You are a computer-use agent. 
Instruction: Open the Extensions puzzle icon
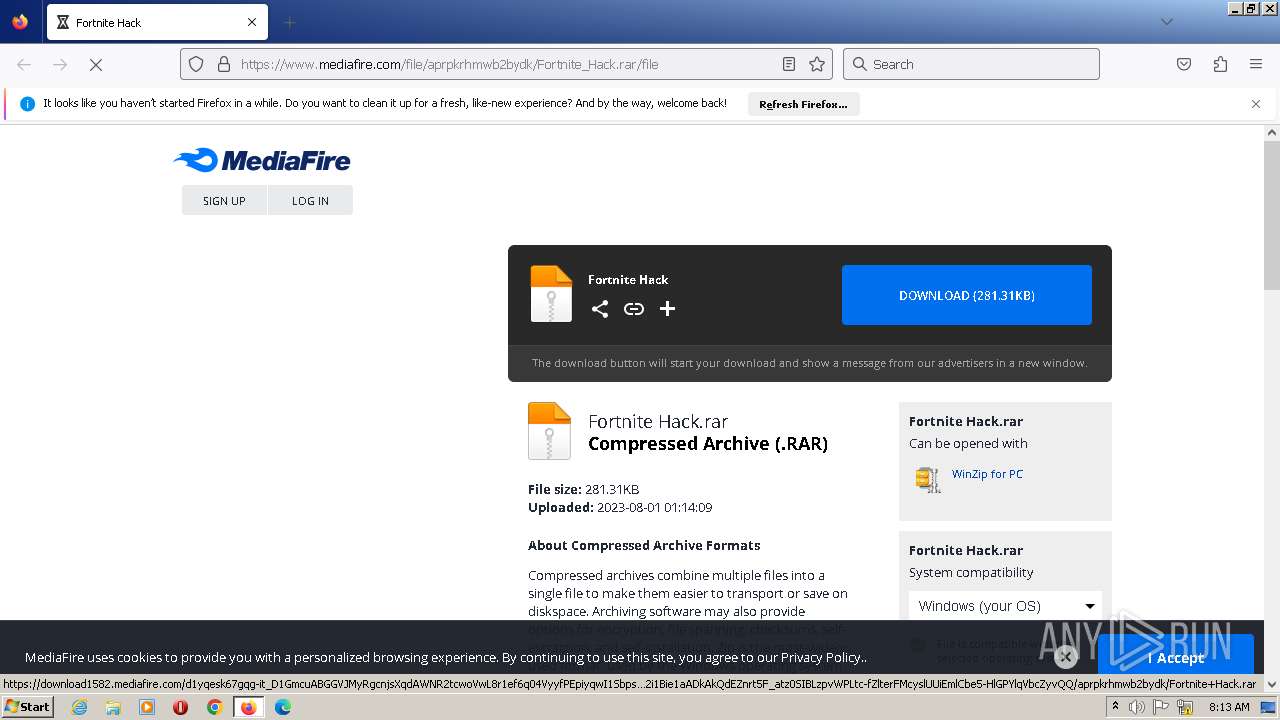(1220, 64)
